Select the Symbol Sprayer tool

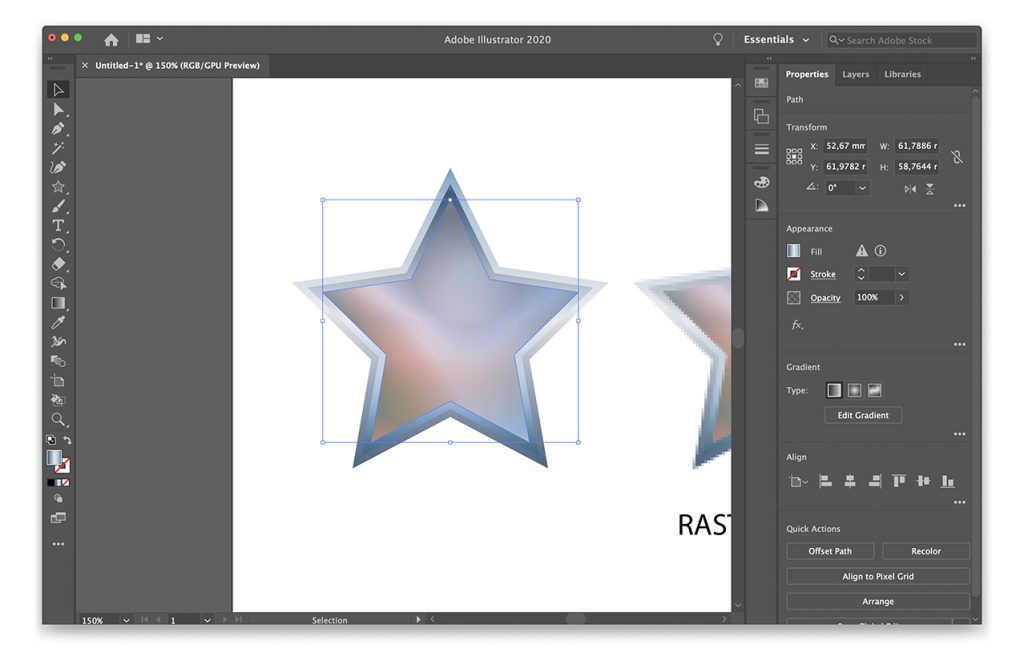[x=58, y=342]
